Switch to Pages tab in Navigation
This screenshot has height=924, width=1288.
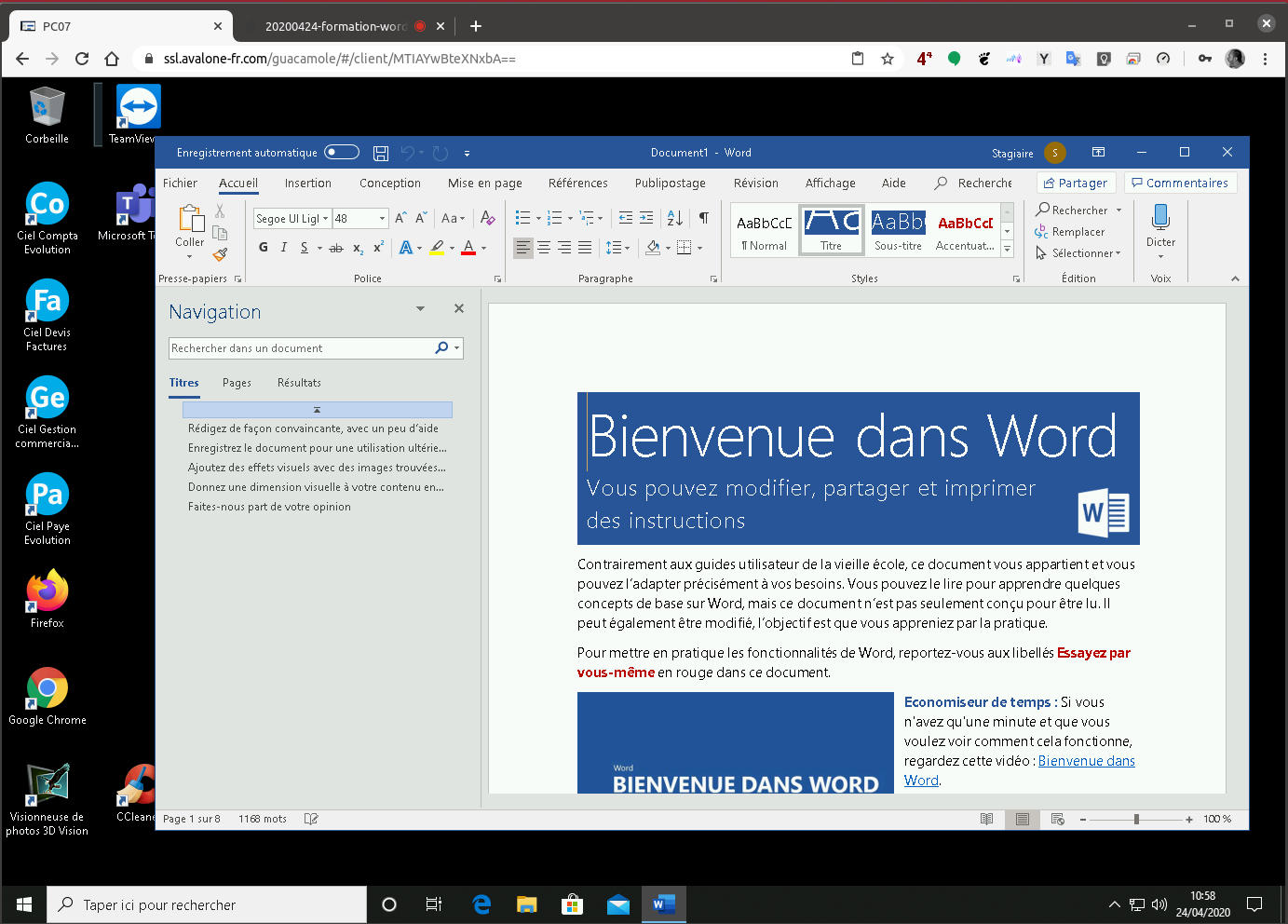tap(237, 383)
